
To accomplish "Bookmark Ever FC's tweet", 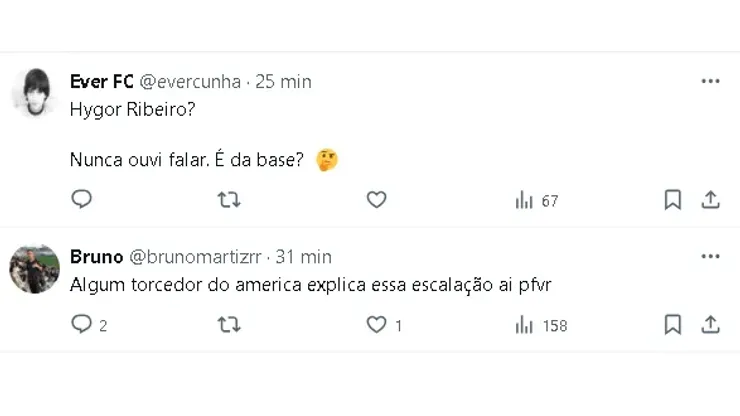I will [x=673, y=200].
